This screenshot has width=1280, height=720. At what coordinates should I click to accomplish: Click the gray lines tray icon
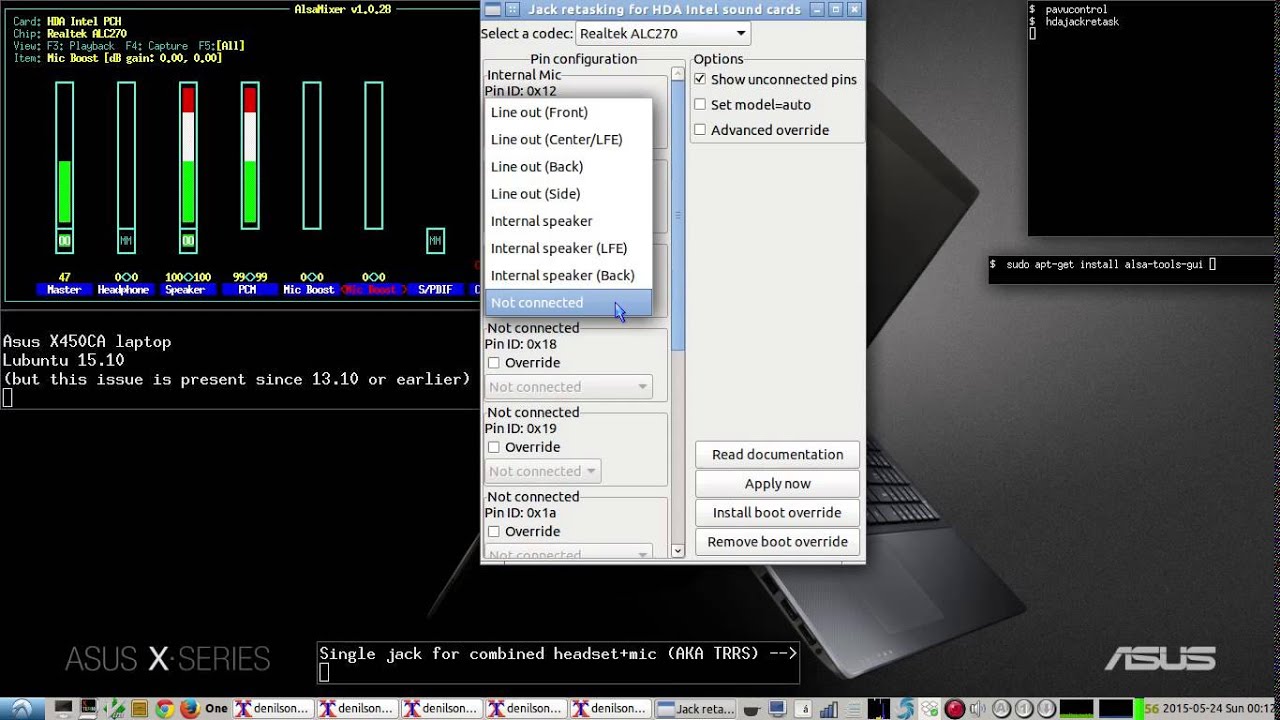(854, 708)
